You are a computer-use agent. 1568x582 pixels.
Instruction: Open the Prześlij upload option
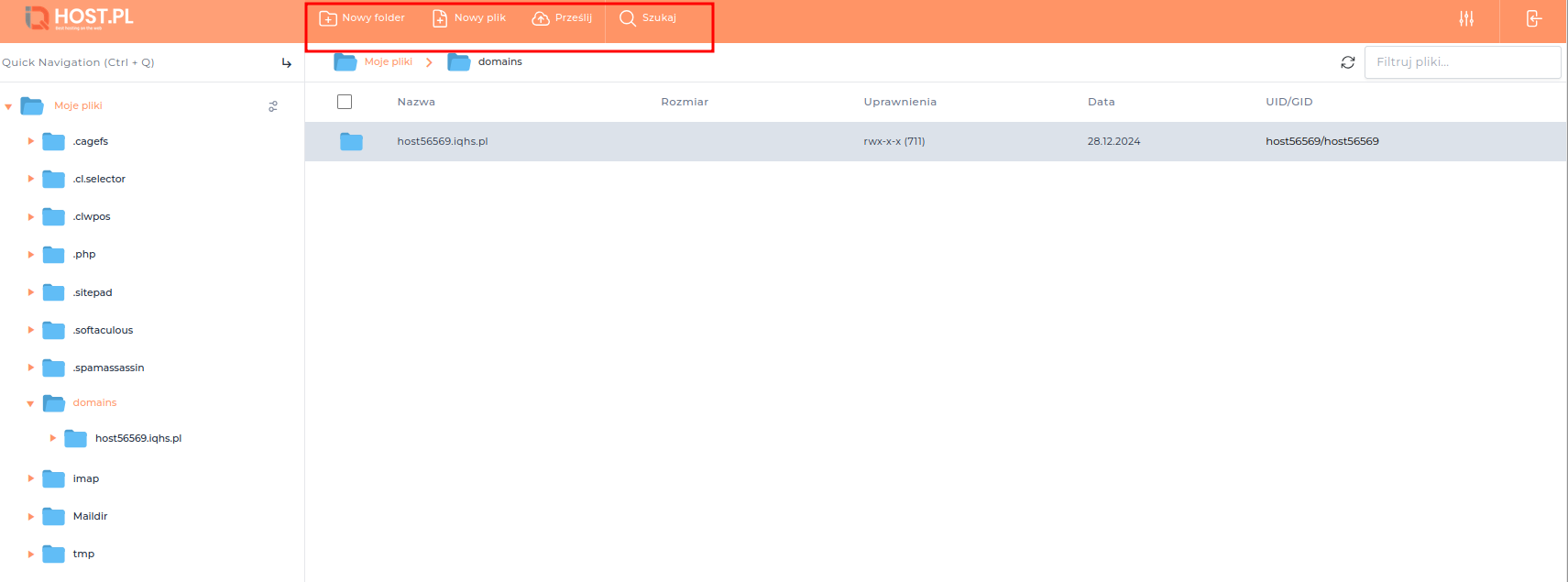point(563,18)
